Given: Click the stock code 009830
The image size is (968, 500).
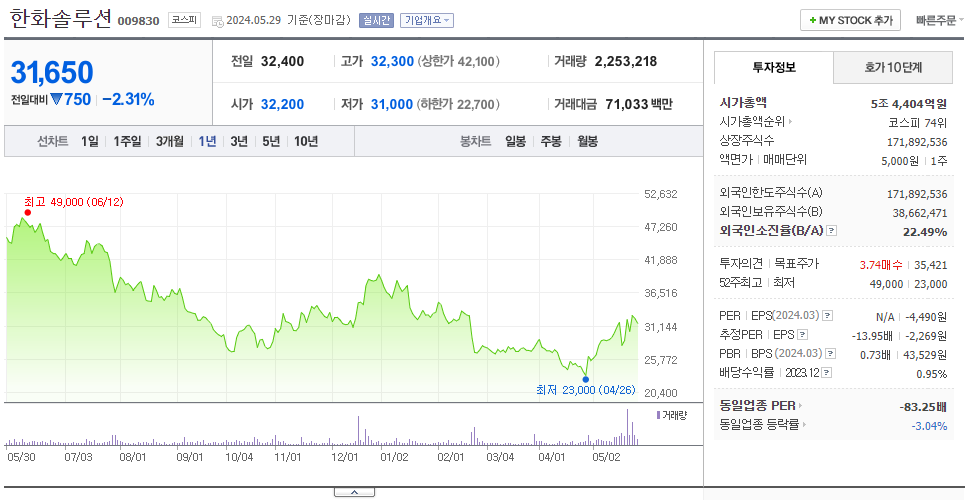Looking at the screenshot, I should pos(138,21).
